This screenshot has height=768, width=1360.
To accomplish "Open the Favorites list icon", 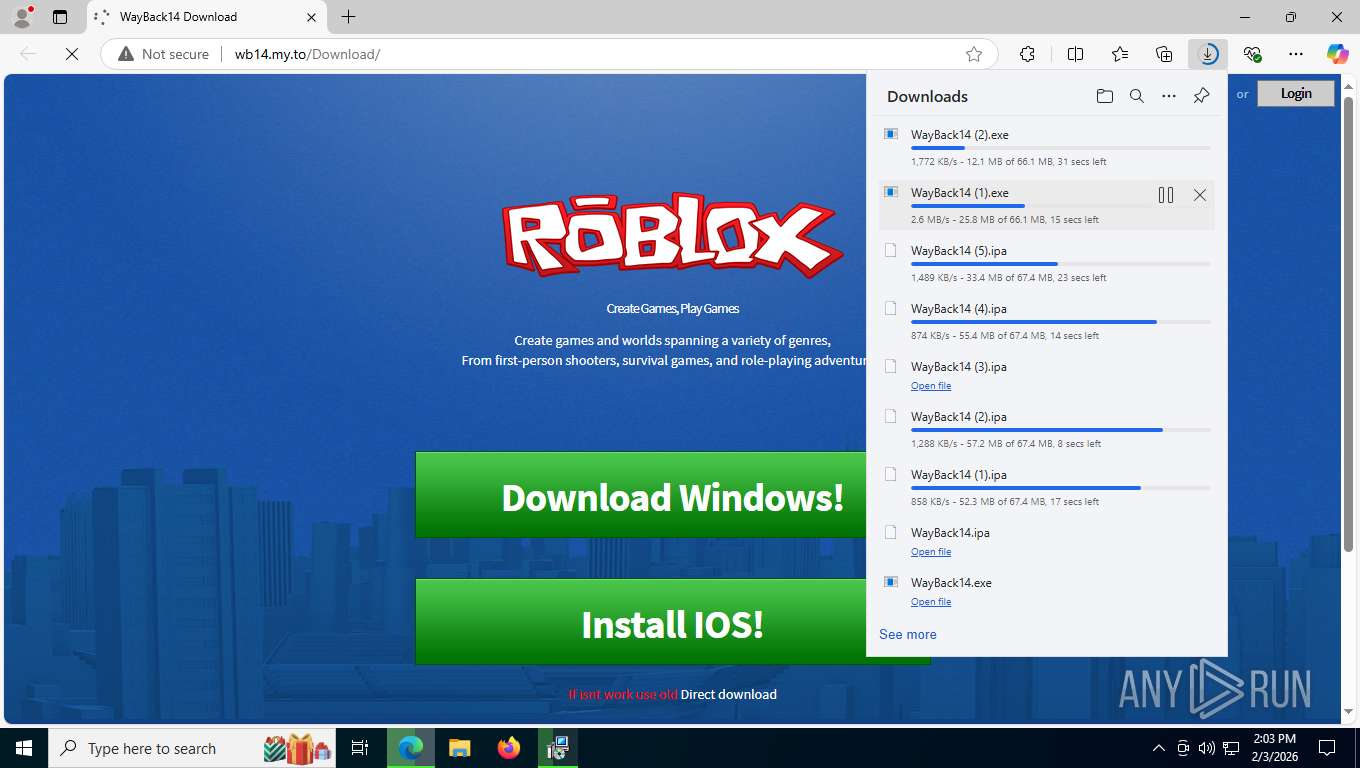I will tap(1120, 54).
